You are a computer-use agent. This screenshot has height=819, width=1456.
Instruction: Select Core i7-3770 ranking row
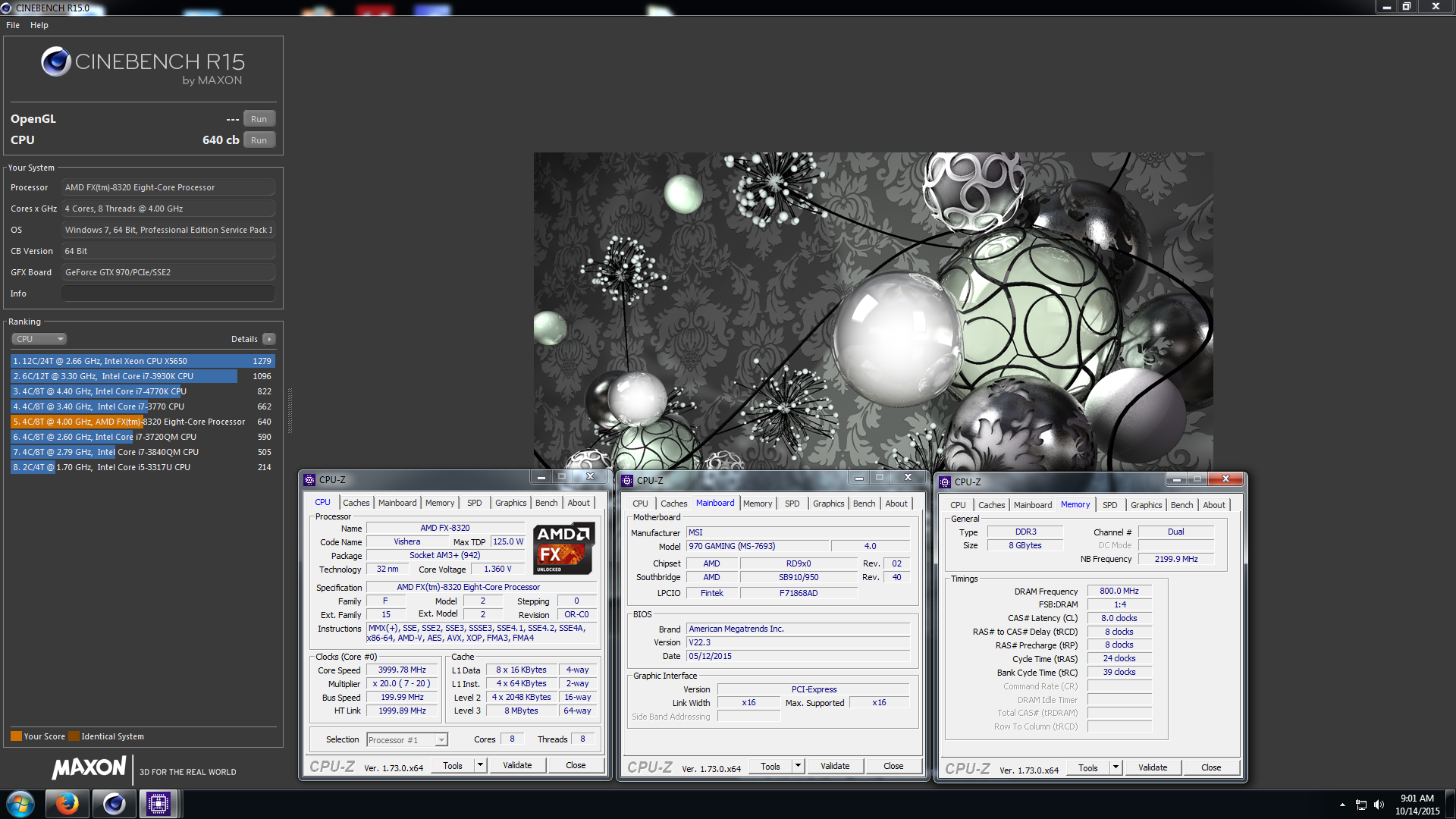[x=142, y=406]
